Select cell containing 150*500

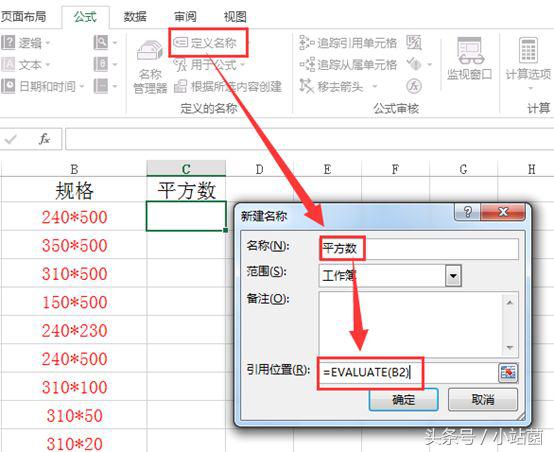[x=74, y=302]
